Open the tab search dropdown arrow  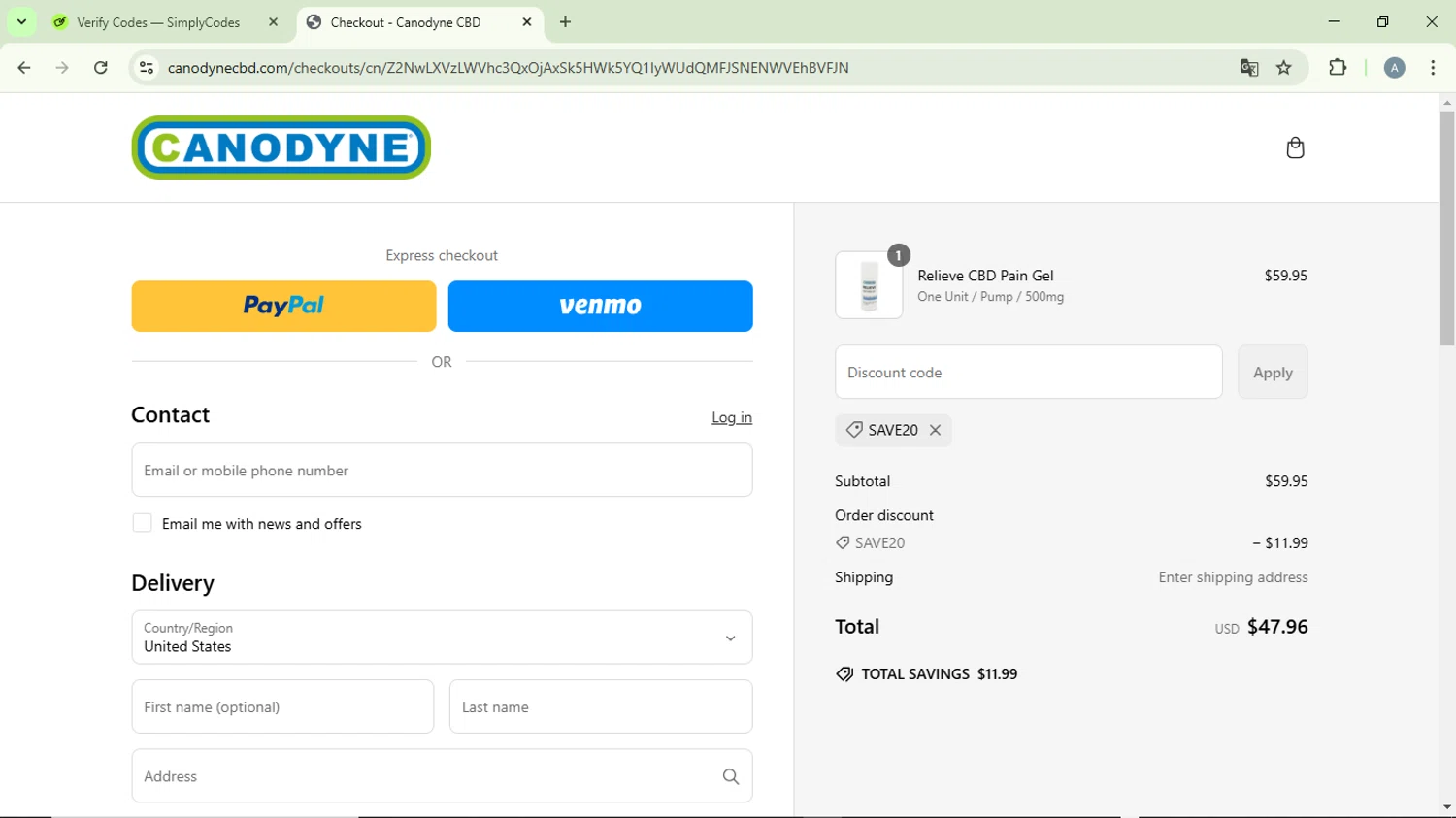pos(21,21)
